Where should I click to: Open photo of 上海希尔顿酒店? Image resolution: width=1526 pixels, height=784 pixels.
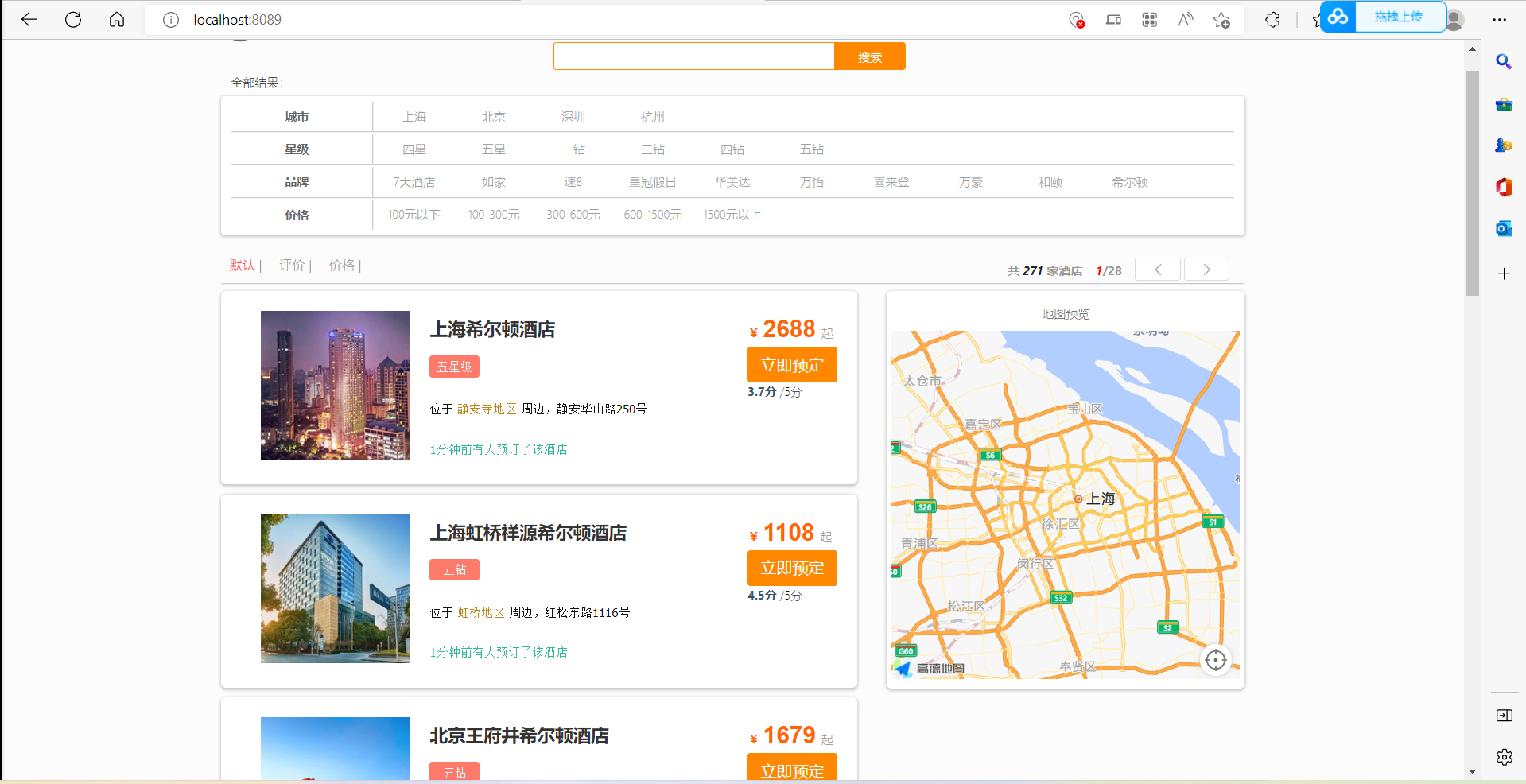coord(335,386)
